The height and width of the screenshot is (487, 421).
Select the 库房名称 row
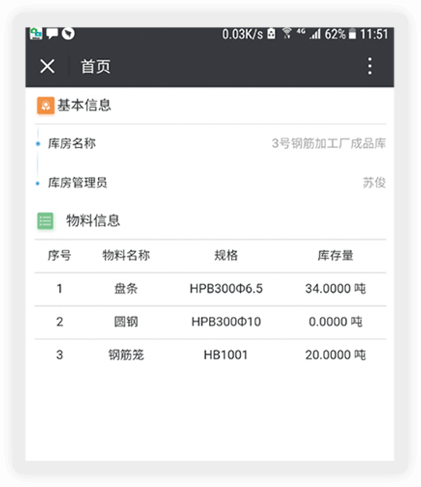[x=210, y=144]
